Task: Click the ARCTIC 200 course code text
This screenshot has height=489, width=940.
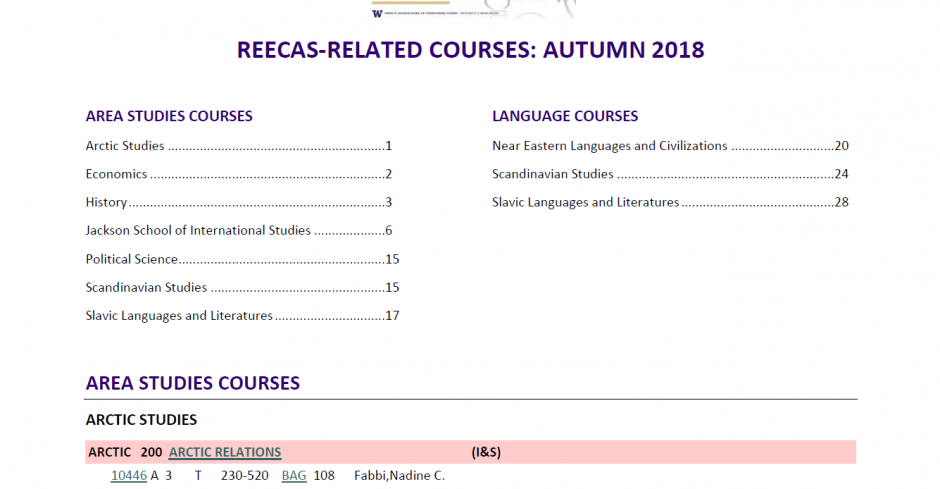Action: pyautogui.click(x=125, y=452)
